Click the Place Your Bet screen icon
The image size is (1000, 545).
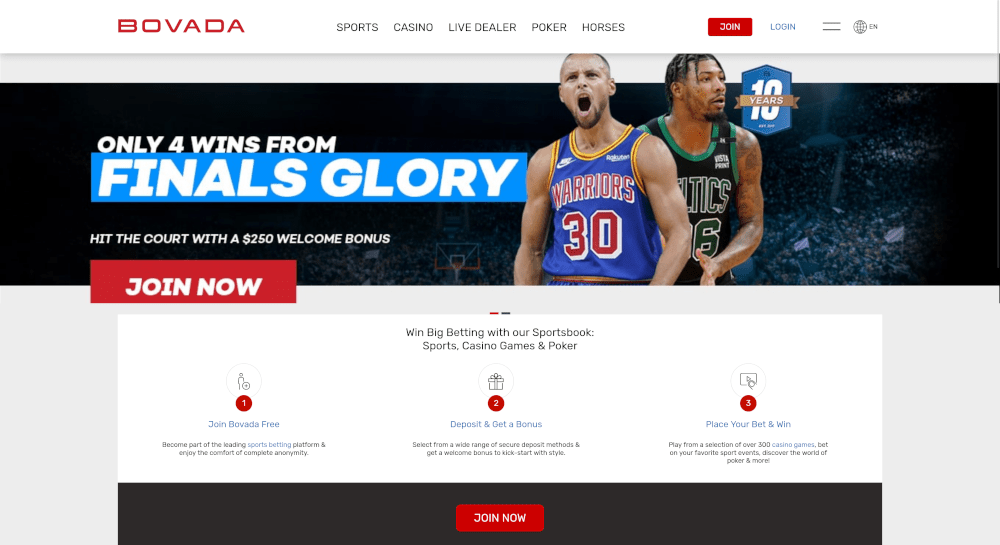[748, 381]
